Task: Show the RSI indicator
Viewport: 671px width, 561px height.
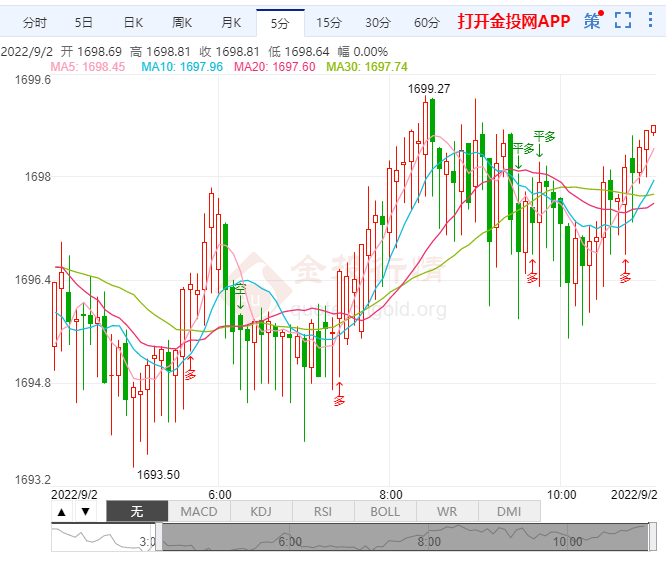Action: point(323,512)
